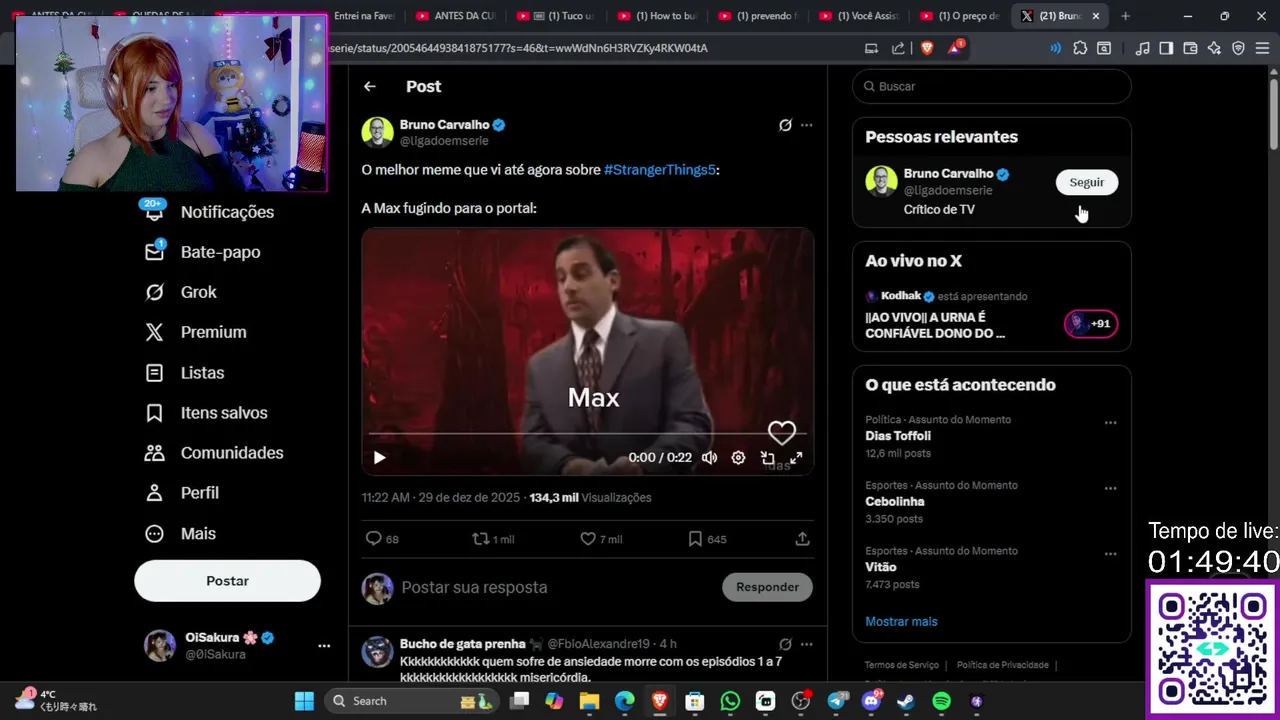The width and height of the screenshot is (1280, 720).
Task: Open Brave Wallet icon
Action: (x=1190, y=48)
